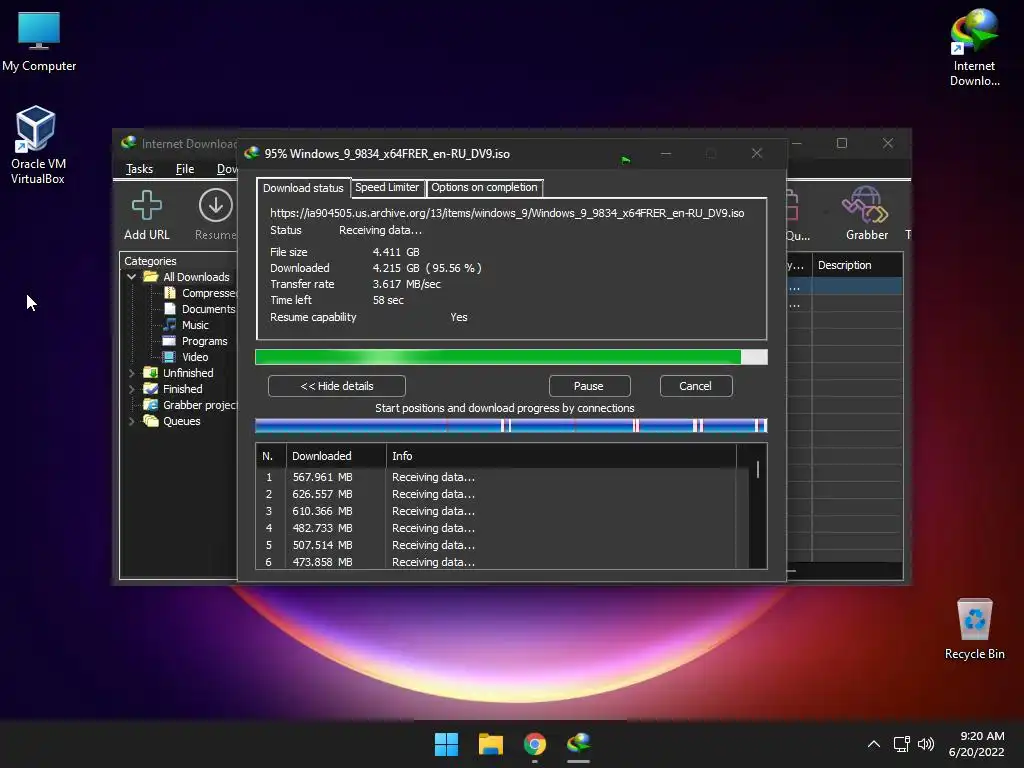Screen dimensions: 1024x768
Task: Expand the Queues tree node
Action: coord(131,421)
